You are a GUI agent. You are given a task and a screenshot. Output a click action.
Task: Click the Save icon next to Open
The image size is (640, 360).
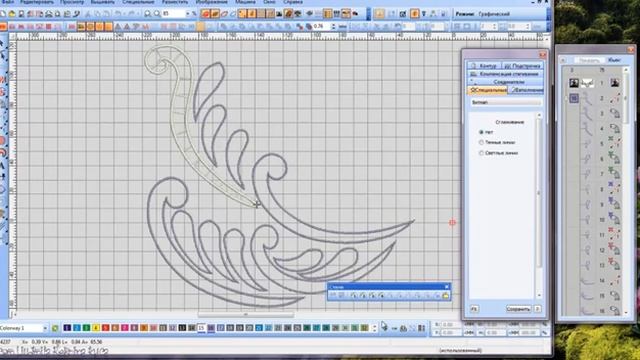pyautogui.click(x=21, y=14)
